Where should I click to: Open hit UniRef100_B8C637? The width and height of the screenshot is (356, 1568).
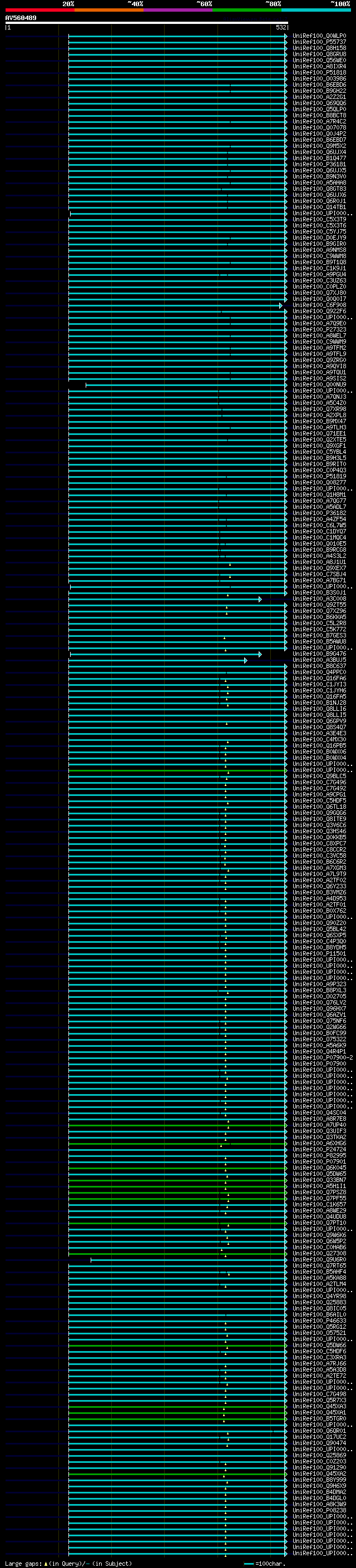pos(319,666)
